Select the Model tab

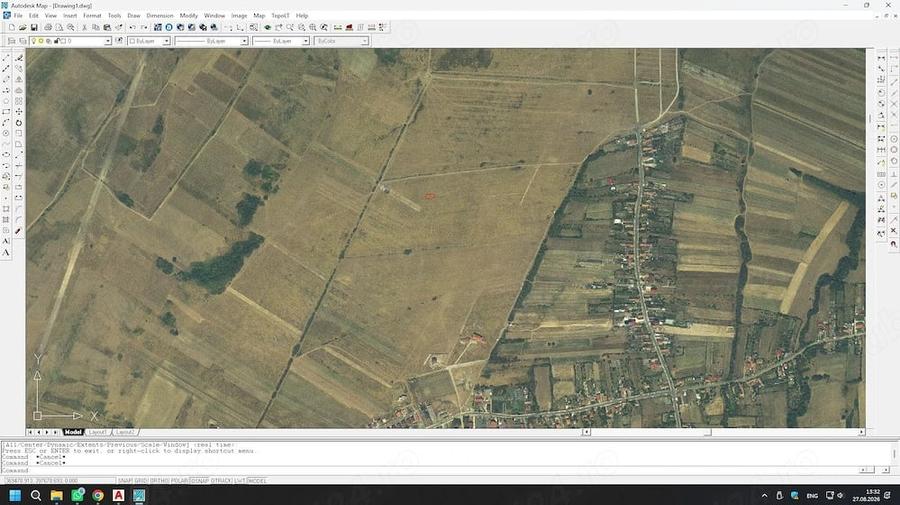73,432
